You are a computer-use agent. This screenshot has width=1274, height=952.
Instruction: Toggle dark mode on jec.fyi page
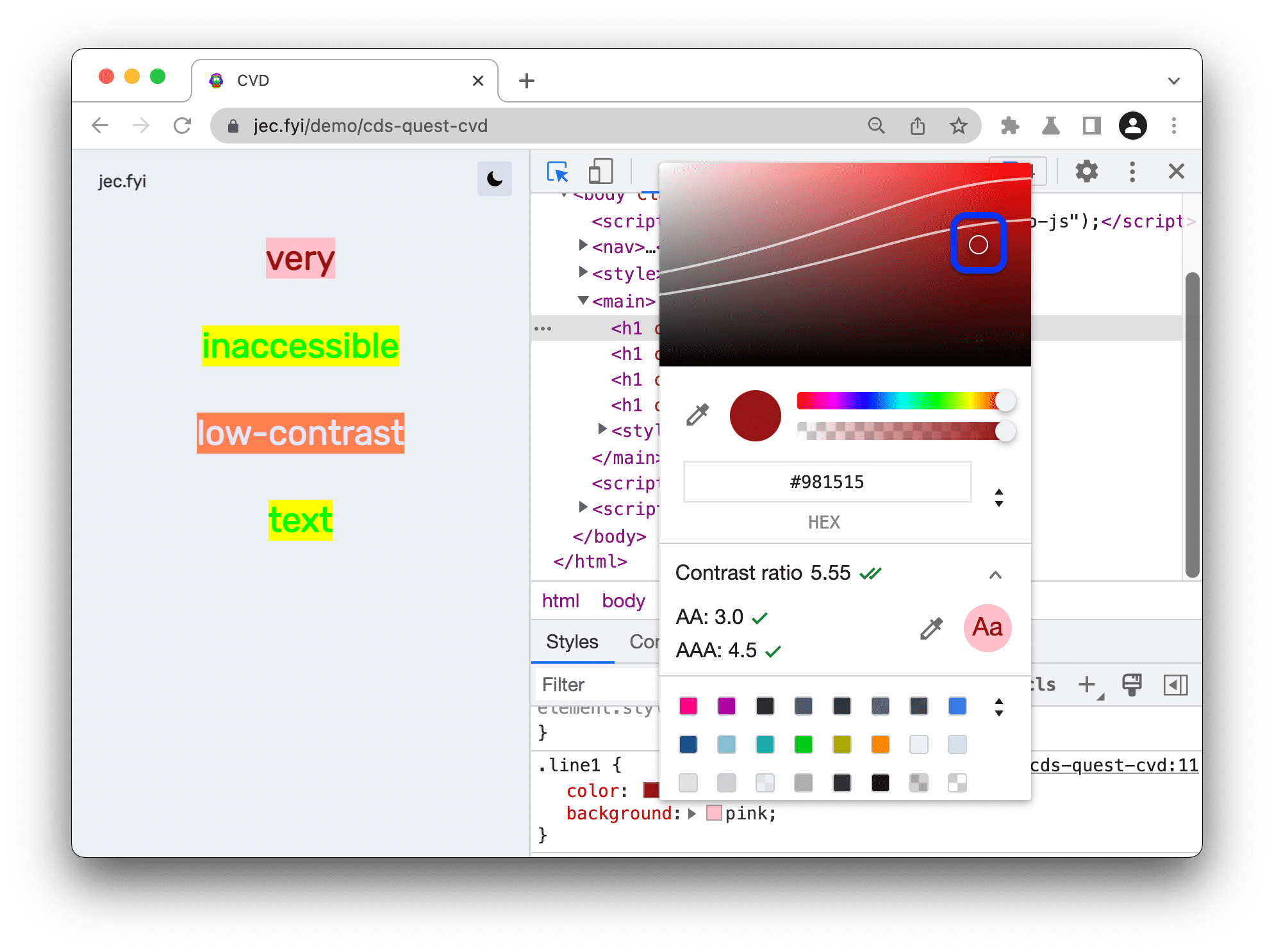pyautogui.click(x=494, y=178)
